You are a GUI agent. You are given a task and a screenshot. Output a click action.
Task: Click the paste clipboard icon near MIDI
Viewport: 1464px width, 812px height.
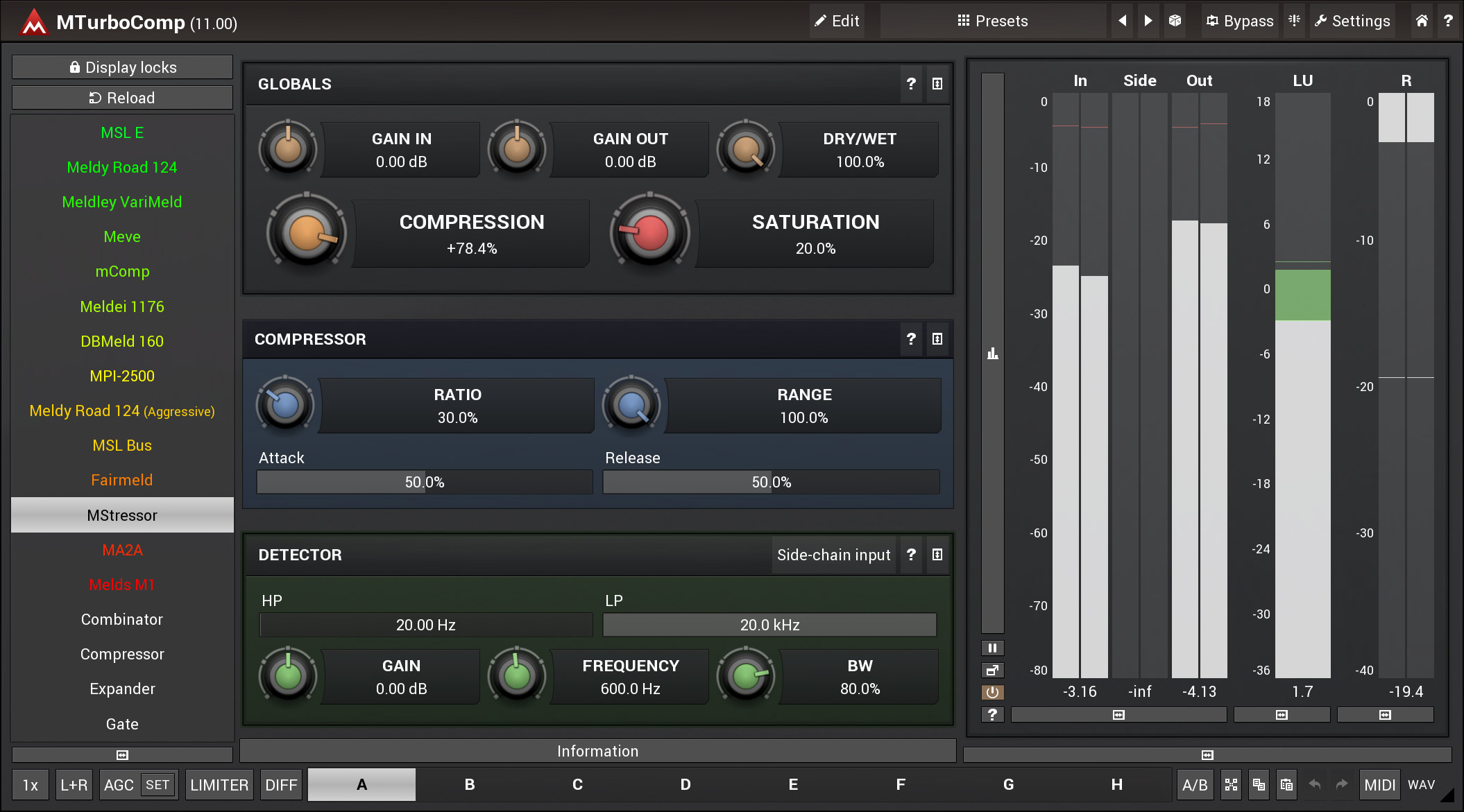[1286, 784]
